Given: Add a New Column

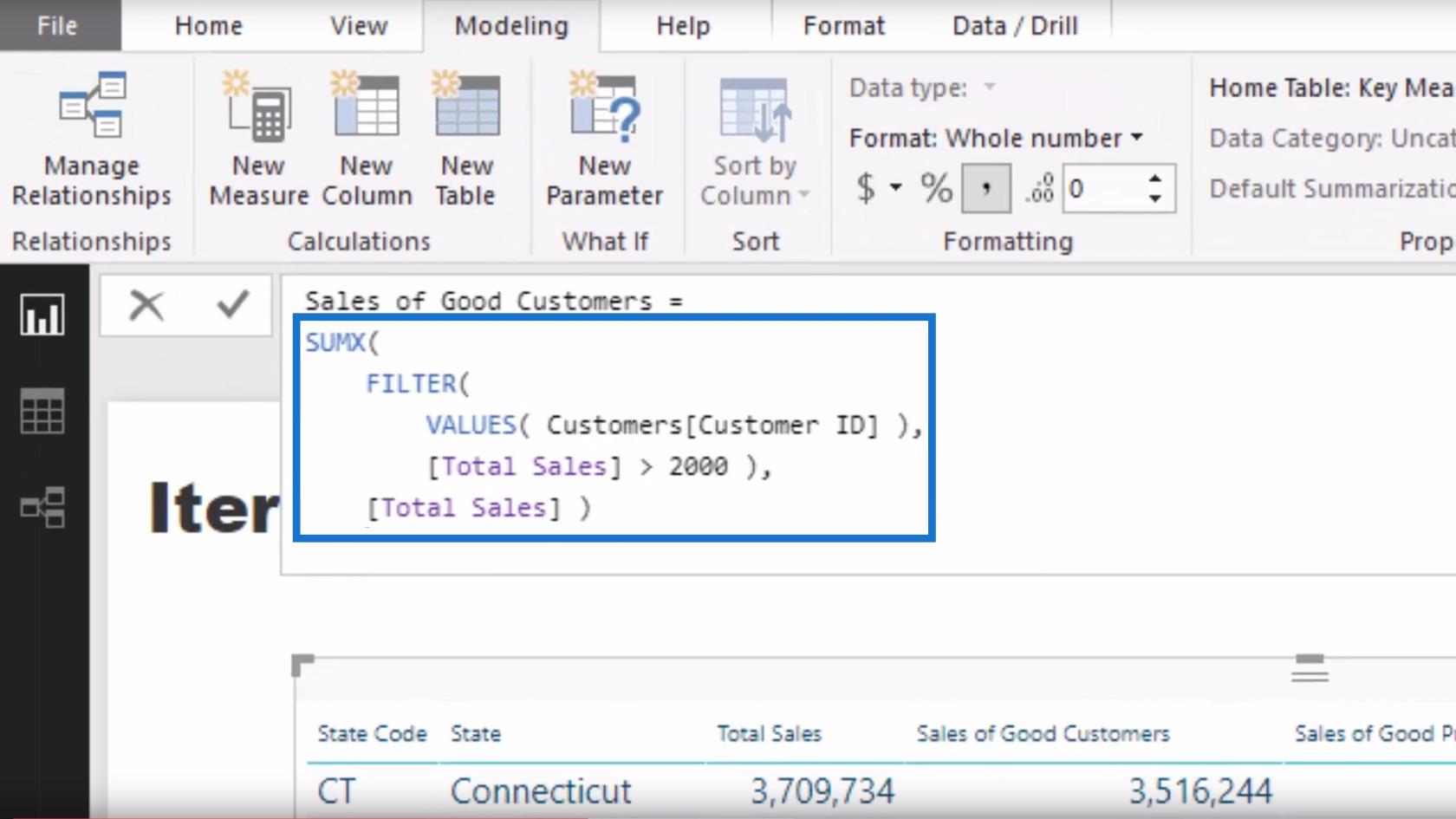Looking at the screenshot, I should tap(367, 139).
